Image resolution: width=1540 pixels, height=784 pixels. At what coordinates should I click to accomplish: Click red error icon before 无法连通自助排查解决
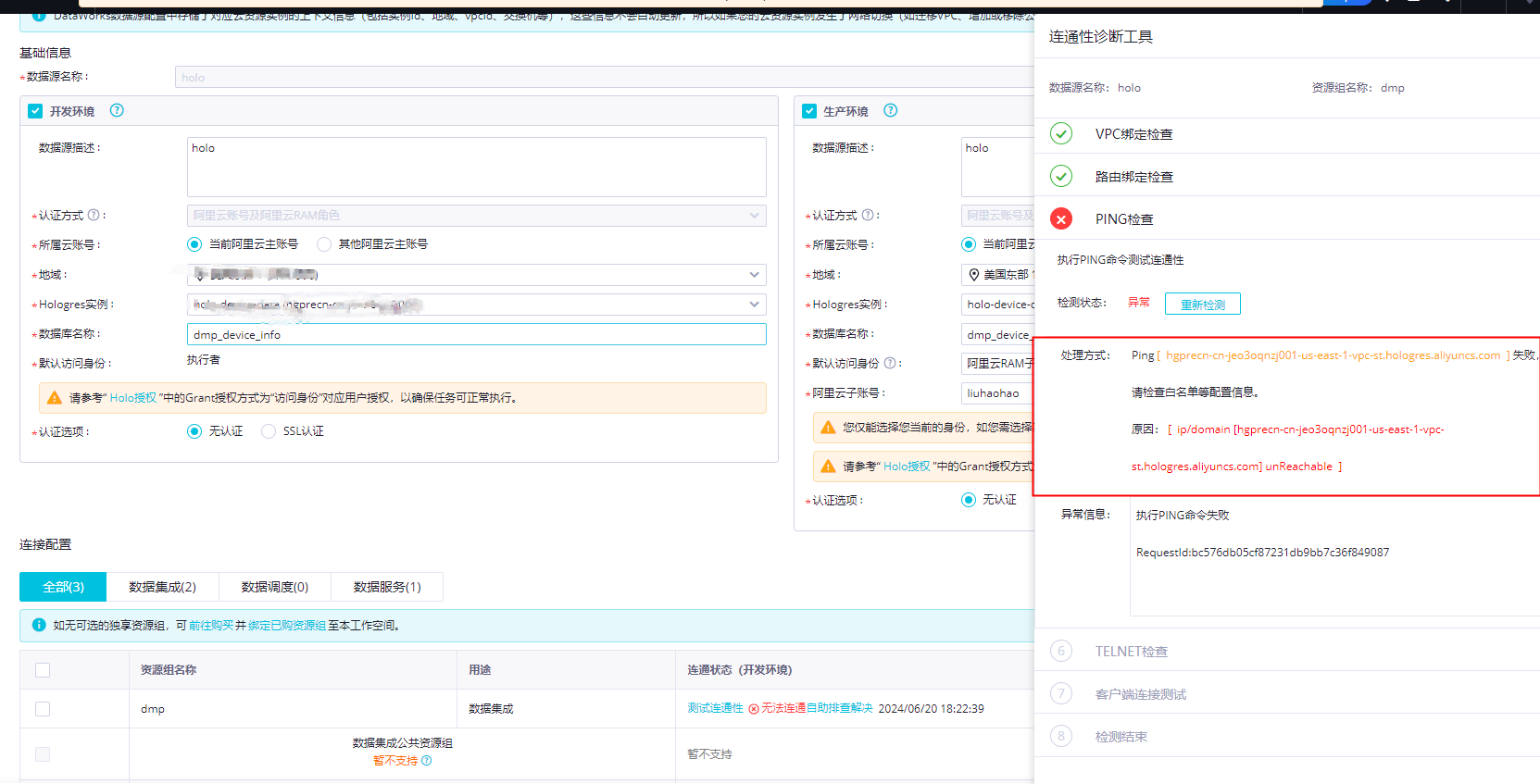coord(754,709)
